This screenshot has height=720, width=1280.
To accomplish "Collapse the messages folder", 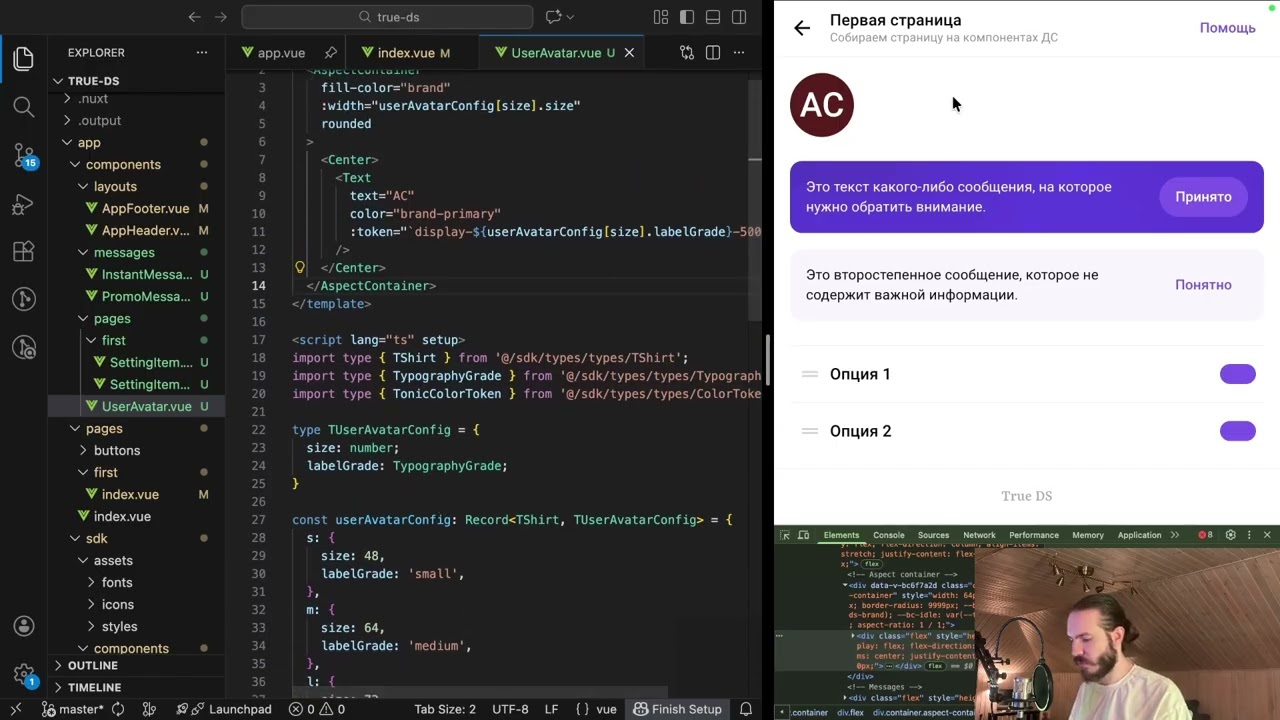I will point(136,252).
